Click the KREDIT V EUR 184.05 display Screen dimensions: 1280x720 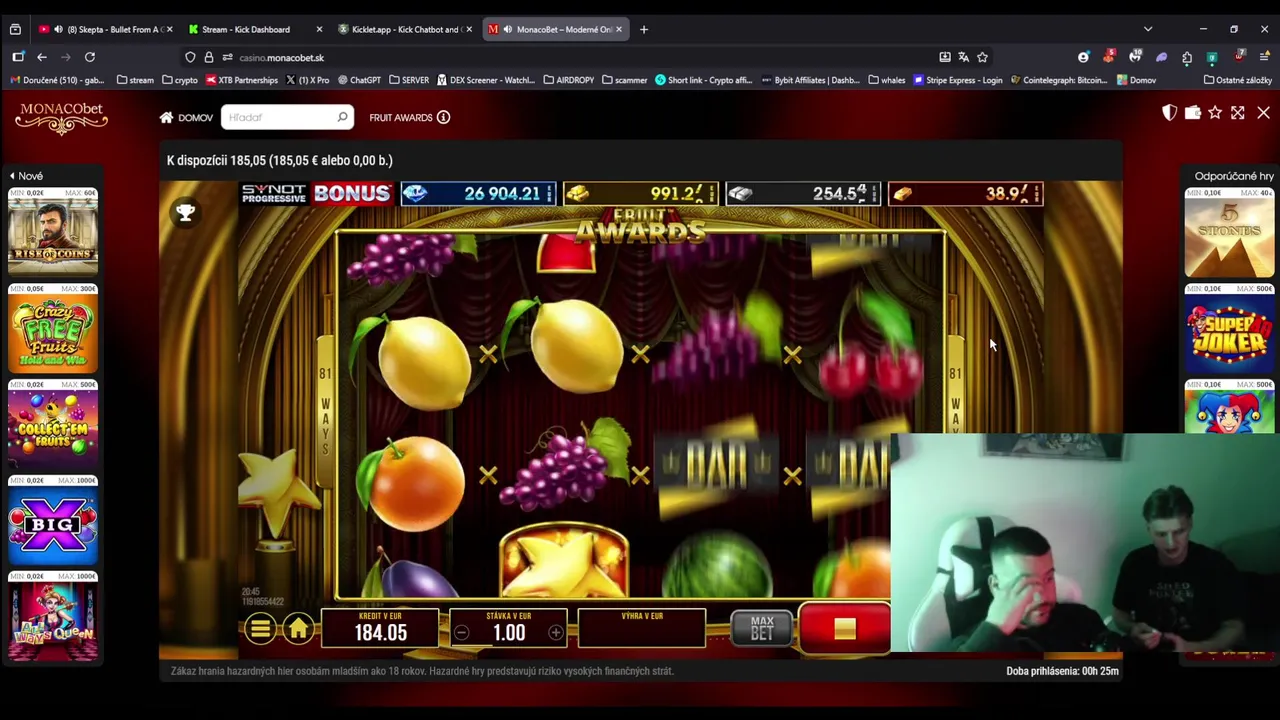[x=381, y=628]
